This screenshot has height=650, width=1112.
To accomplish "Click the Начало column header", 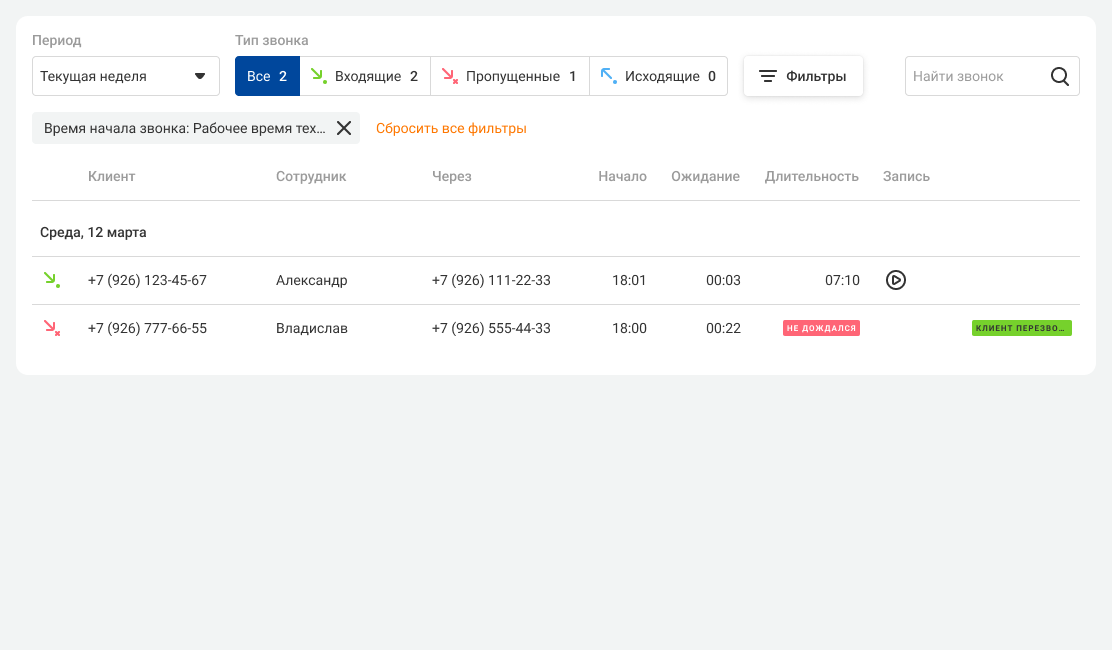I will point(622,176).
